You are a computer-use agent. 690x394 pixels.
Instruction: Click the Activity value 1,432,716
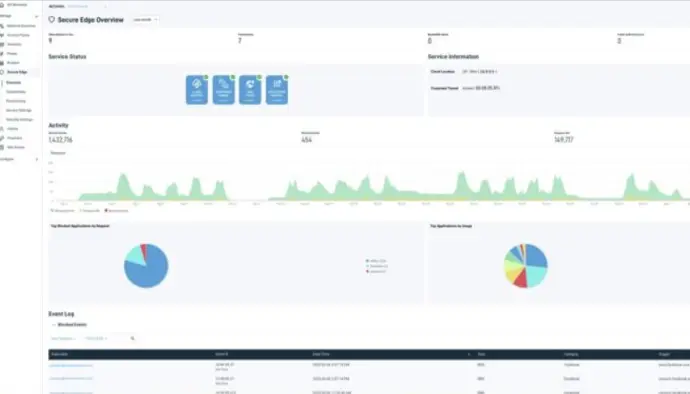[60, 140]
